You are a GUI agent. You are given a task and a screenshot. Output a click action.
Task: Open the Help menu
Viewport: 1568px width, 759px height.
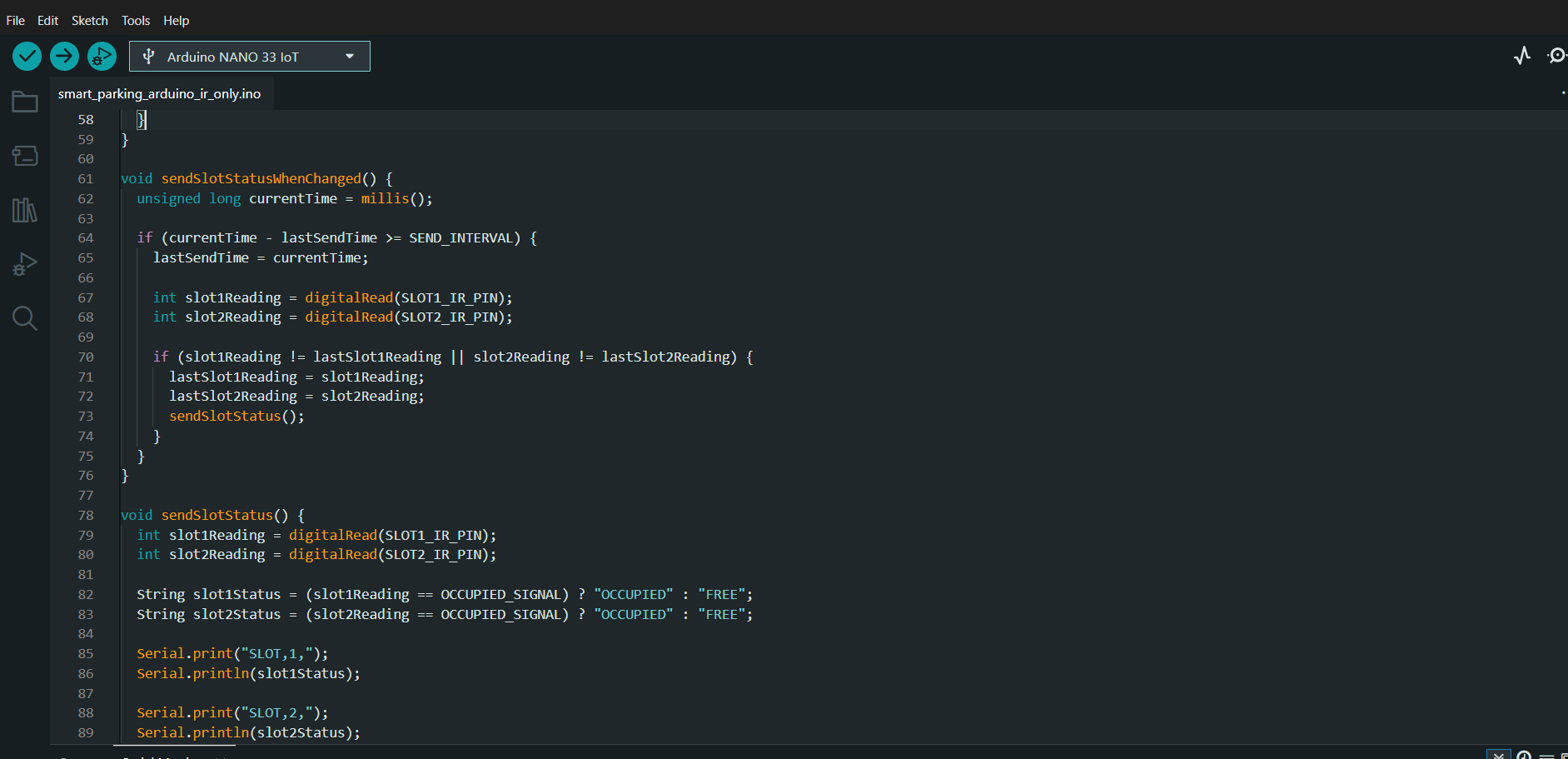176,21
